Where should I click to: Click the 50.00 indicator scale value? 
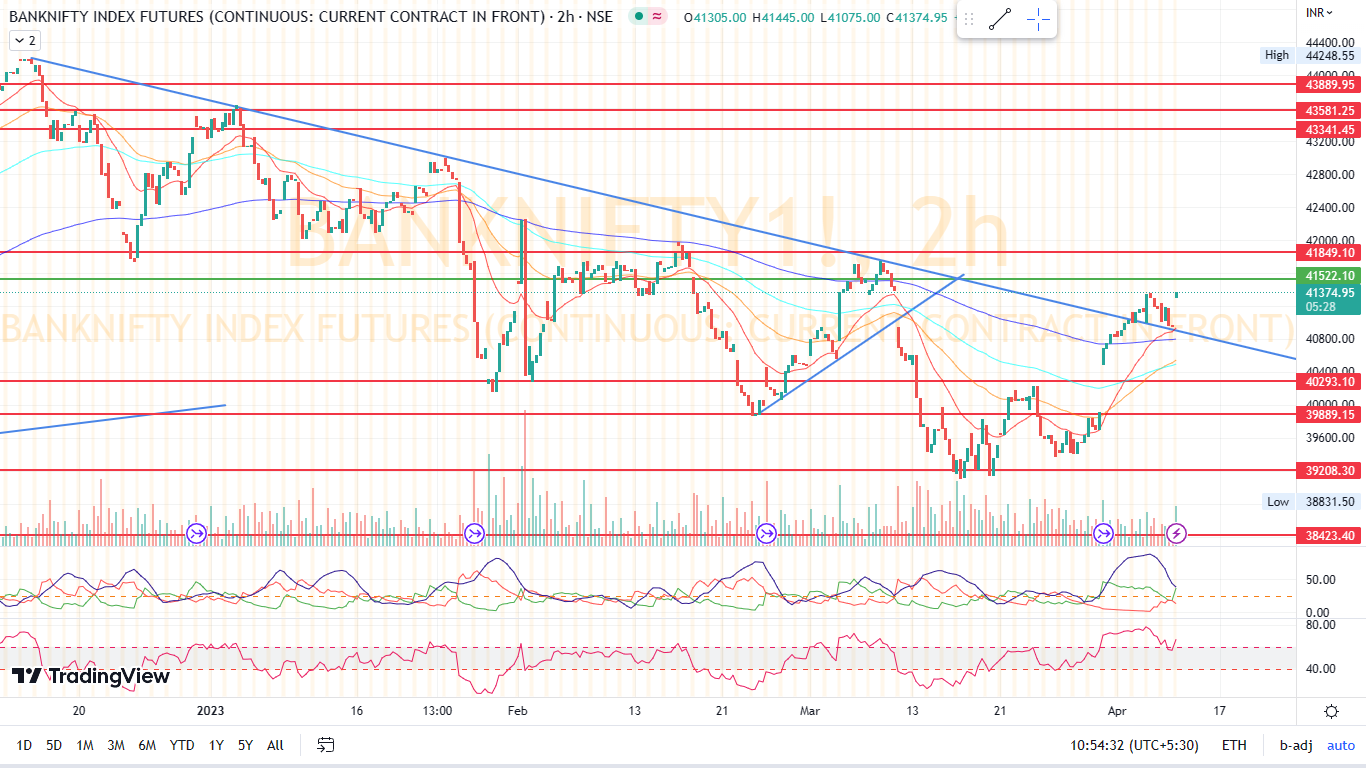pos(1321,580)
